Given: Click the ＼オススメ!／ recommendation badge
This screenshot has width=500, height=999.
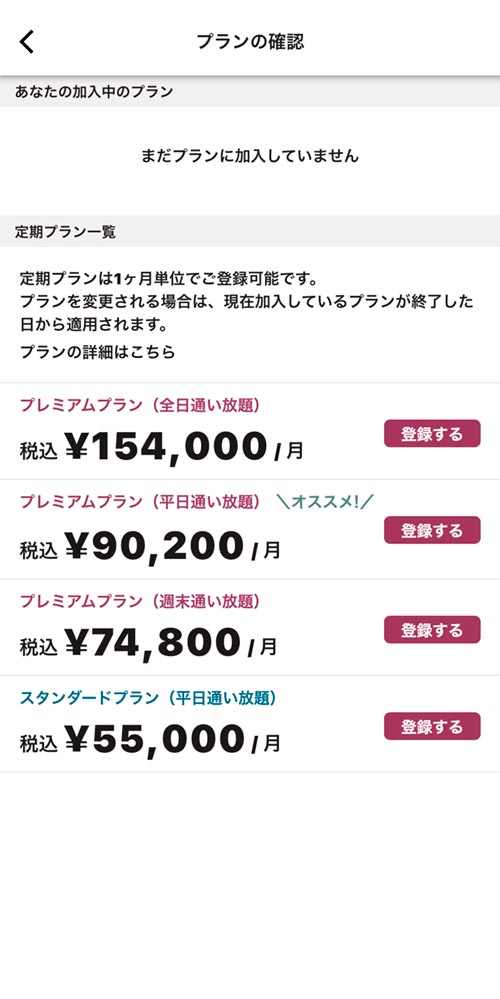Looking at the screenshot, I should (x=325, y=501).
